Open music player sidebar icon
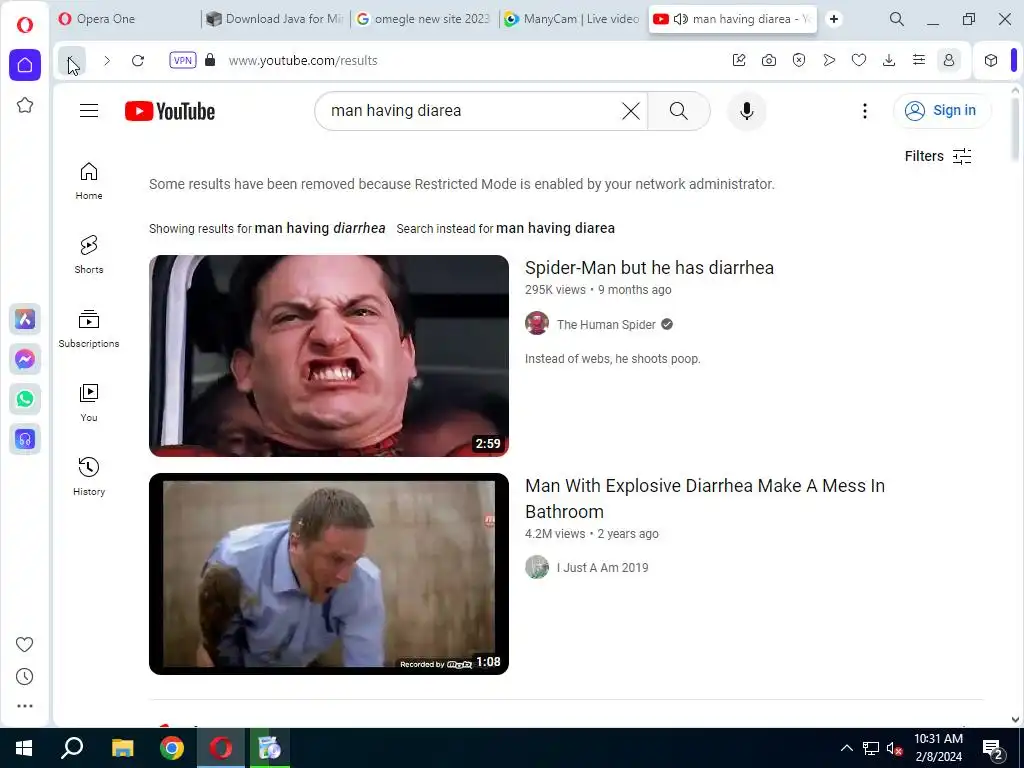The height and width of the screenshot is (768, 1024). tap(25, 439)
